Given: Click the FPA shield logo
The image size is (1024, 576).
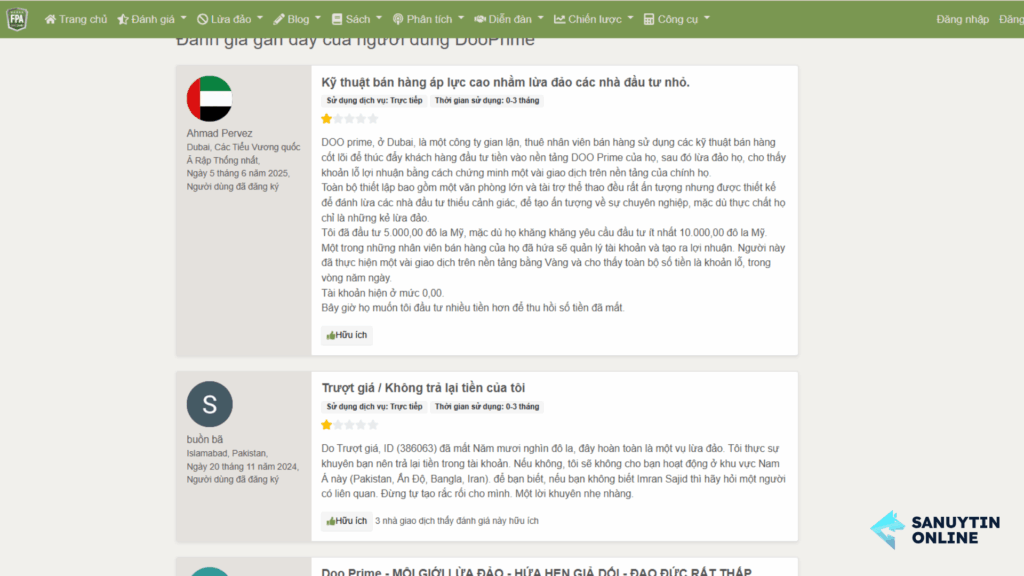Looking at the screenshot, I should [17, 19].
